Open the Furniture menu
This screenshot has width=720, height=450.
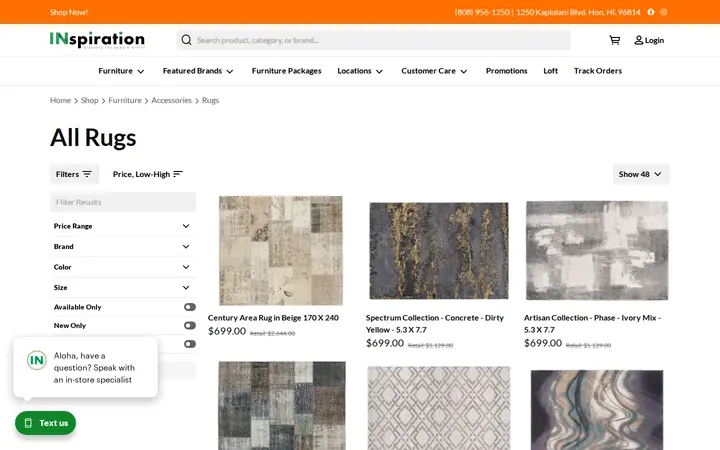[x=121, y=71]
